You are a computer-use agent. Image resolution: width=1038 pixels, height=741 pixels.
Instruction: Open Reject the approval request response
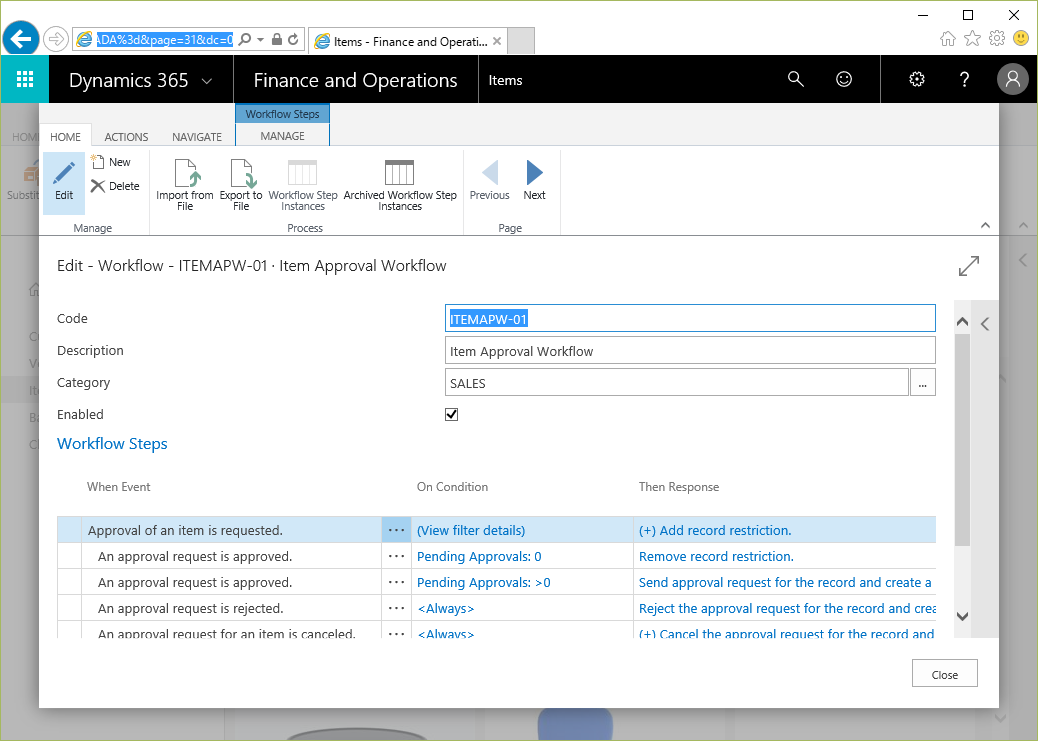pyautogui.click(x=787, y=608)
